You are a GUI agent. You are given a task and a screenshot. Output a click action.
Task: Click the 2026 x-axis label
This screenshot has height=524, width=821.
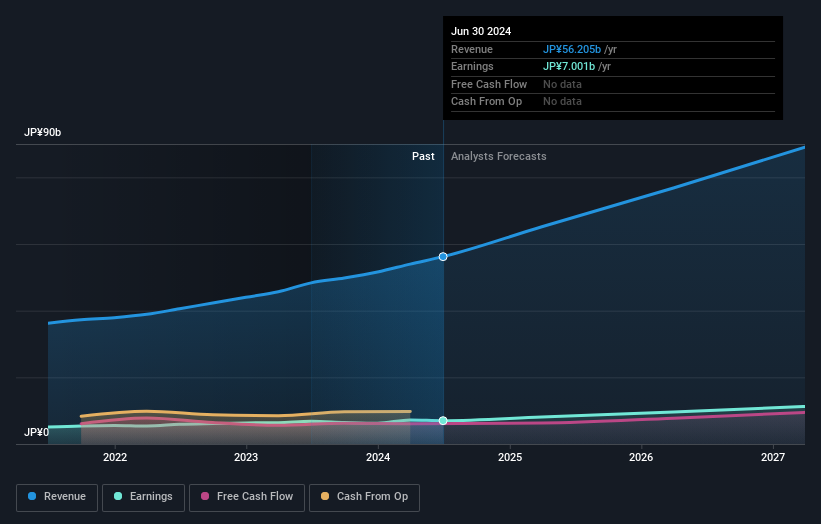641,458
